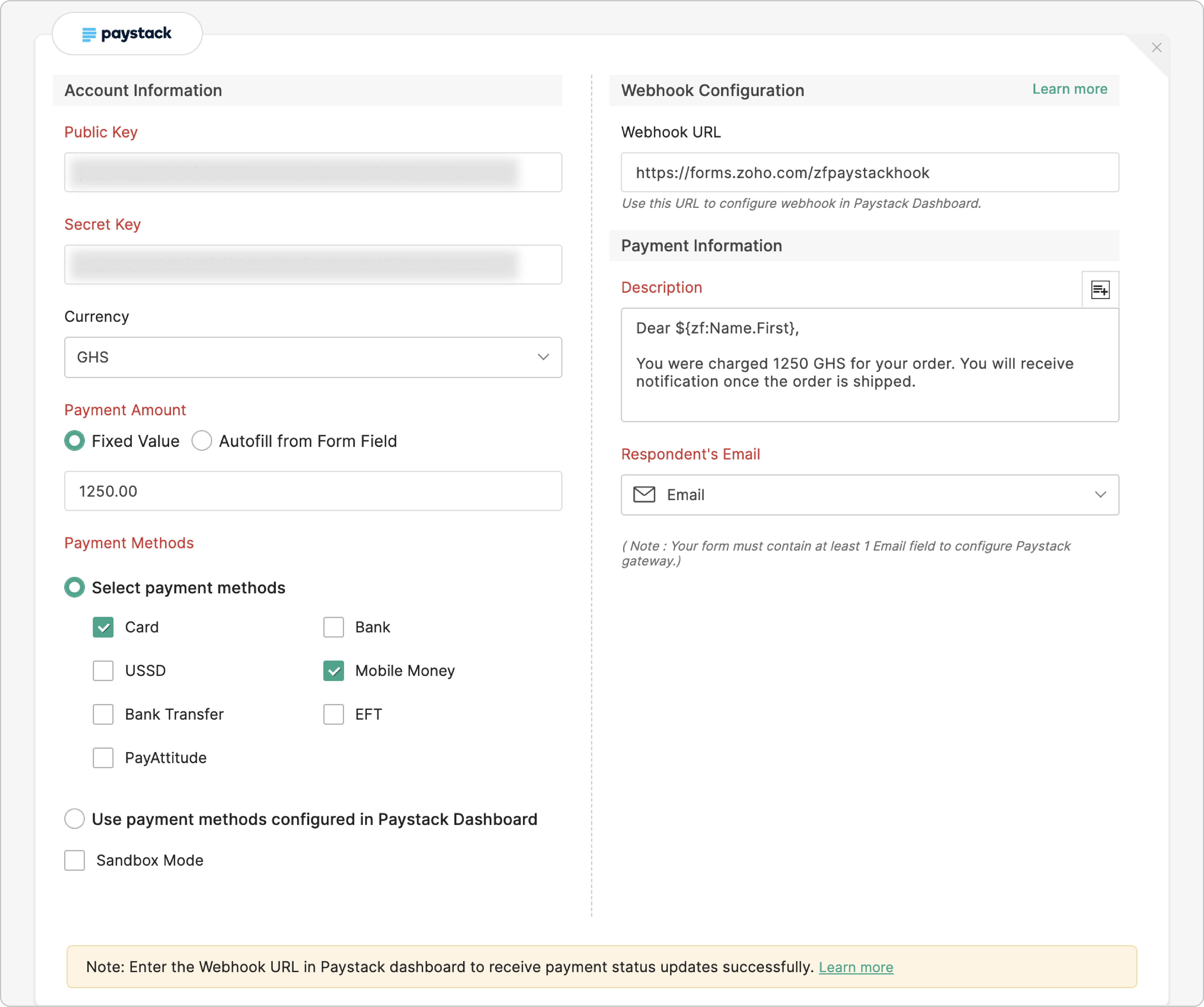
Task: Select the Fixed Value payment amount option
Action: 74,441
